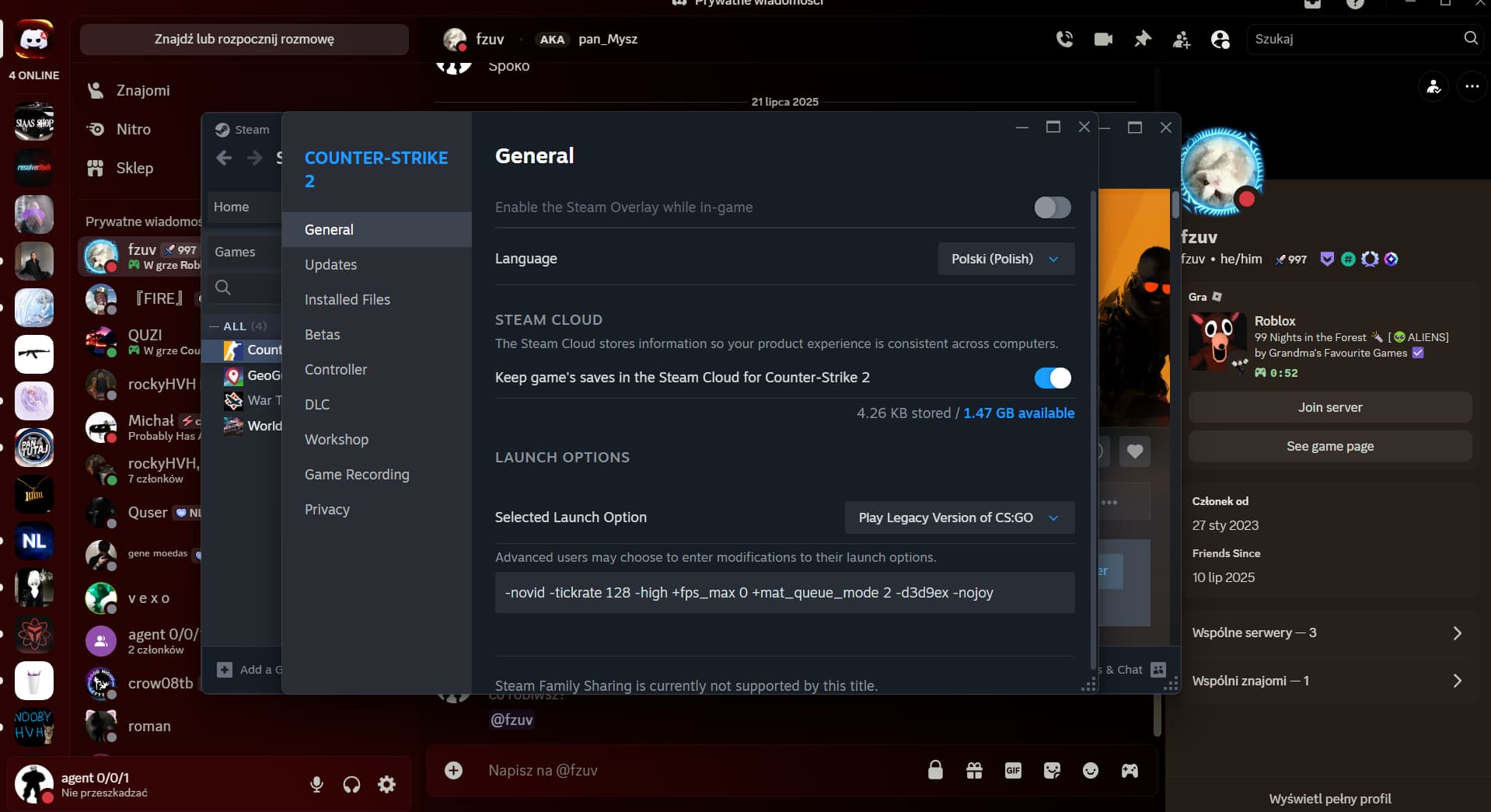Screen dimensions: 1491x812
Task: Open the Selected Launch Option dropdown
Action: (x=959, y=518)
